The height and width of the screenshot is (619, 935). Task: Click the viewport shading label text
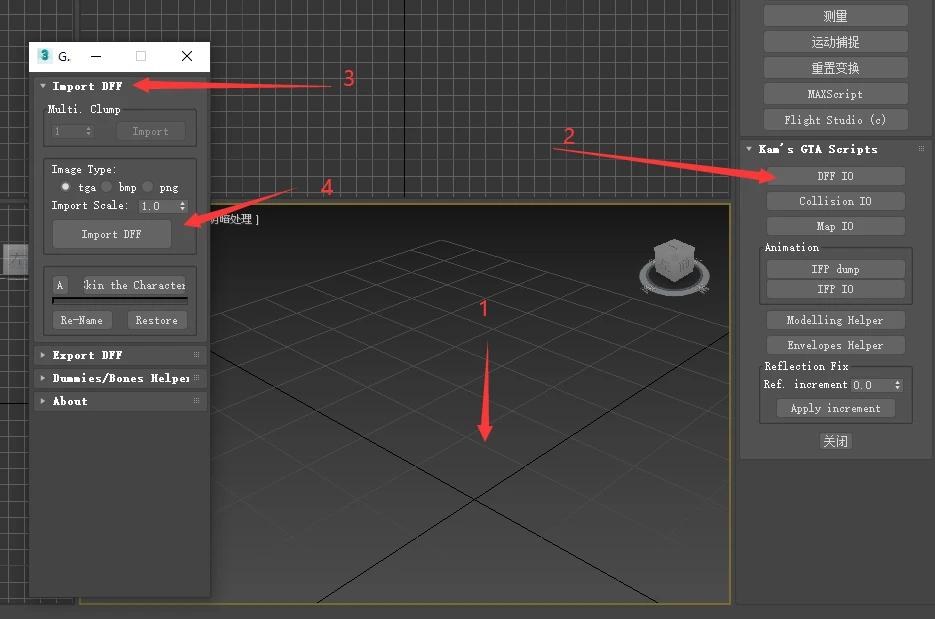coord(234,219)
